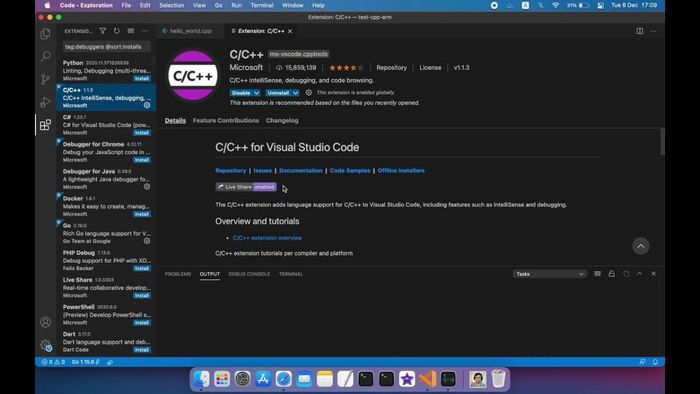Open the Run and Debug view
700x394 pixels.
(x=46, y=102)
